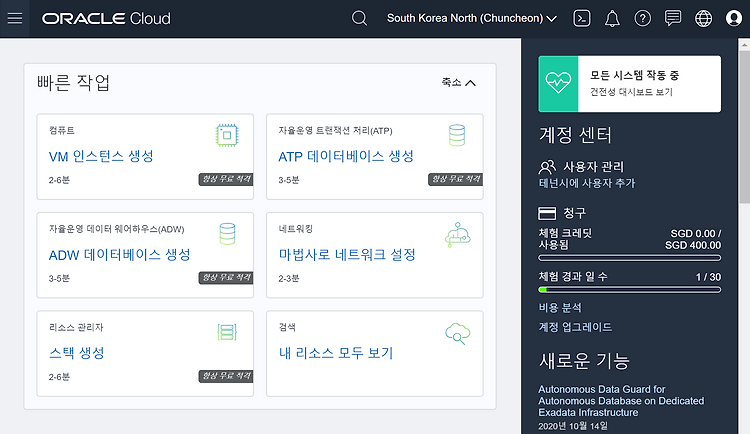
Task: Open the chat support icon
Action: (x=673, y=18)
